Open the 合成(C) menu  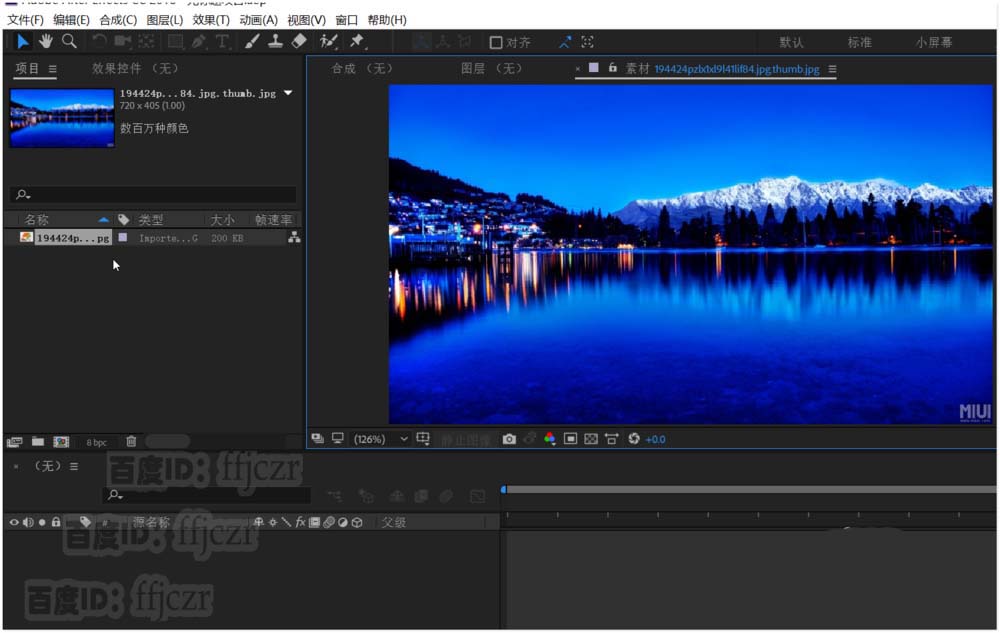pos(118,20)
